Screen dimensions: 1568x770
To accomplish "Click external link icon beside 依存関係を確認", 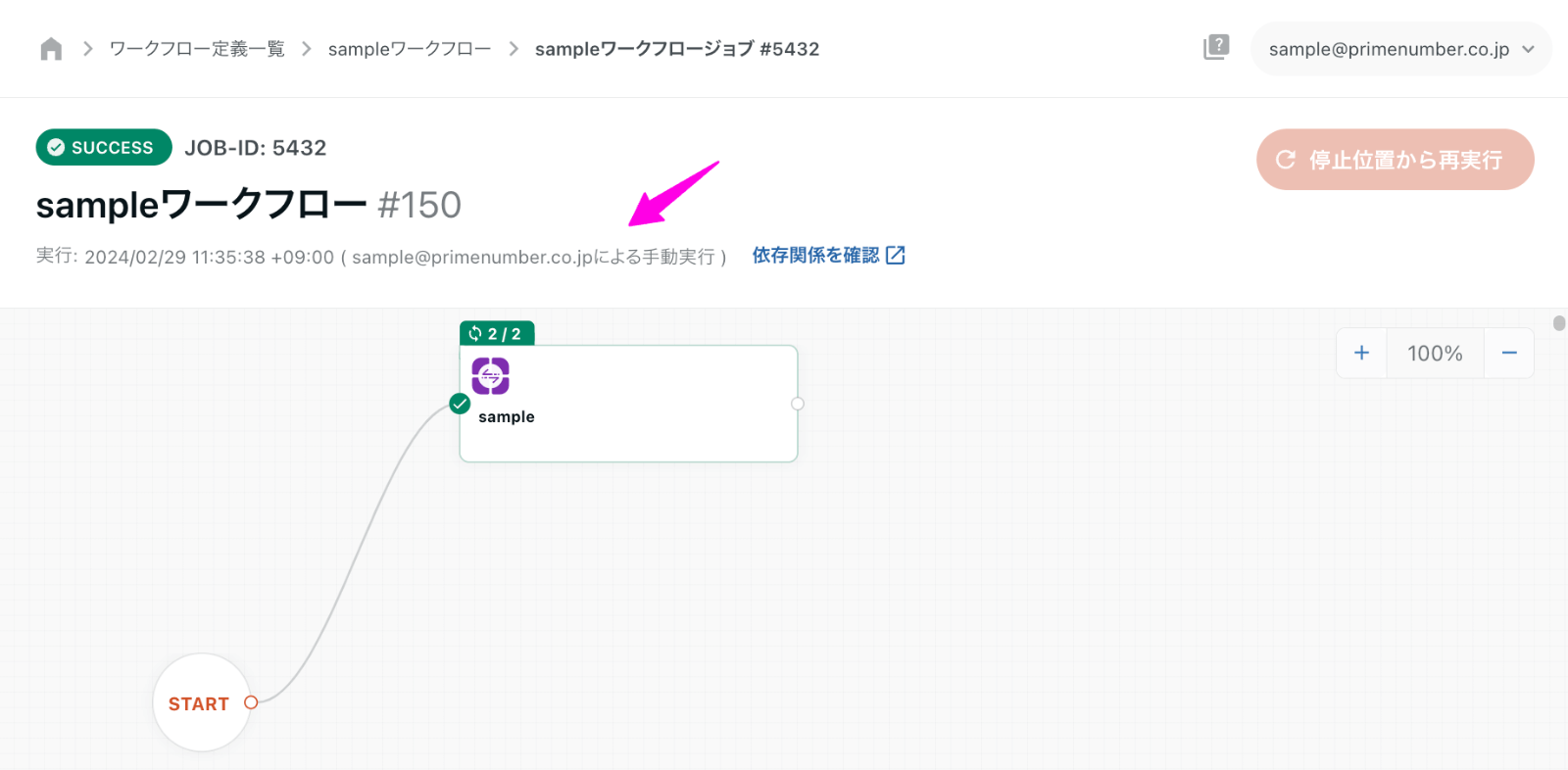I will pyautogui.click(x=896, y=256).
